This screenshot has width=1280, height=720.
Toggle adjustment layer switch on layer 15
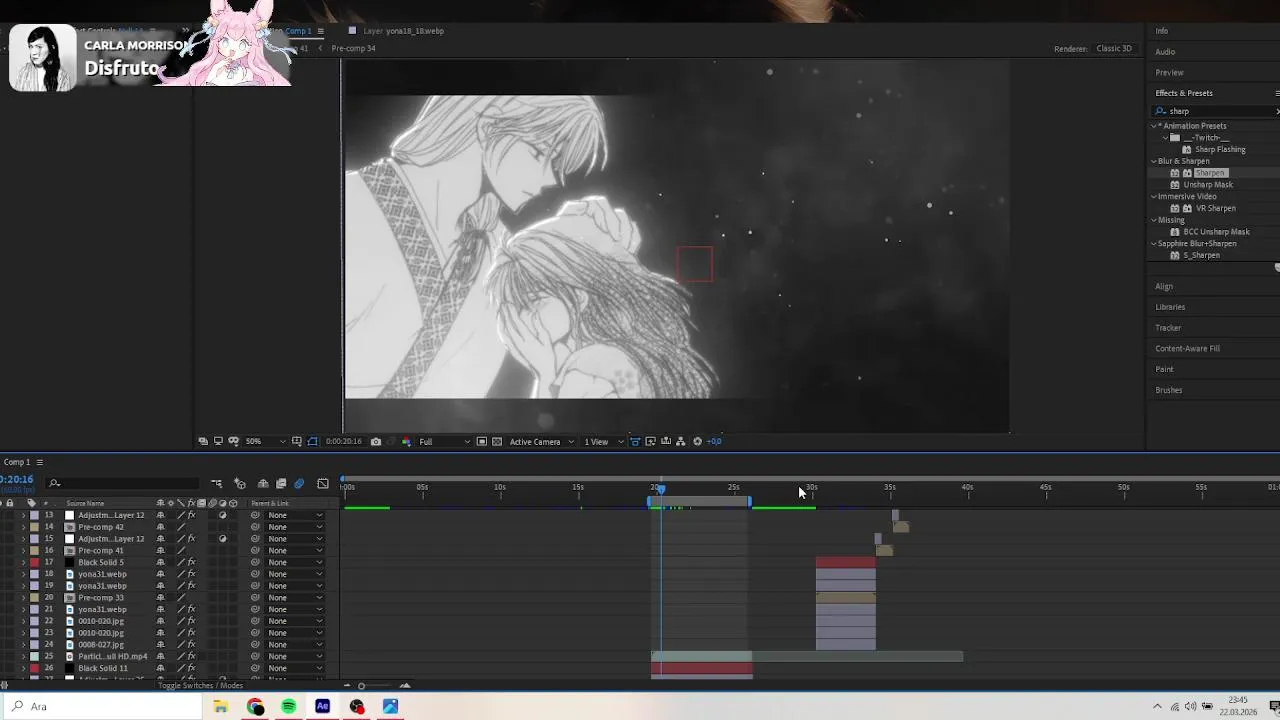(x=222, y=539)
